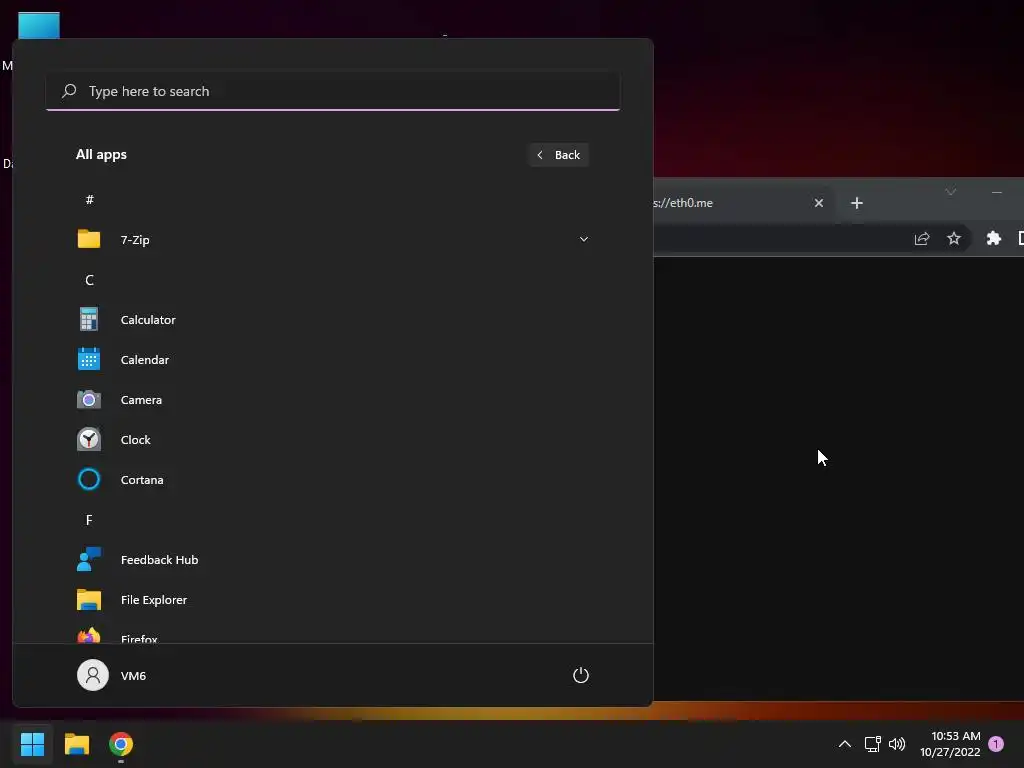Screen dimensions: 1024x768
Task: Open File Explorer from the taskbar
Action: coord(76,744)
